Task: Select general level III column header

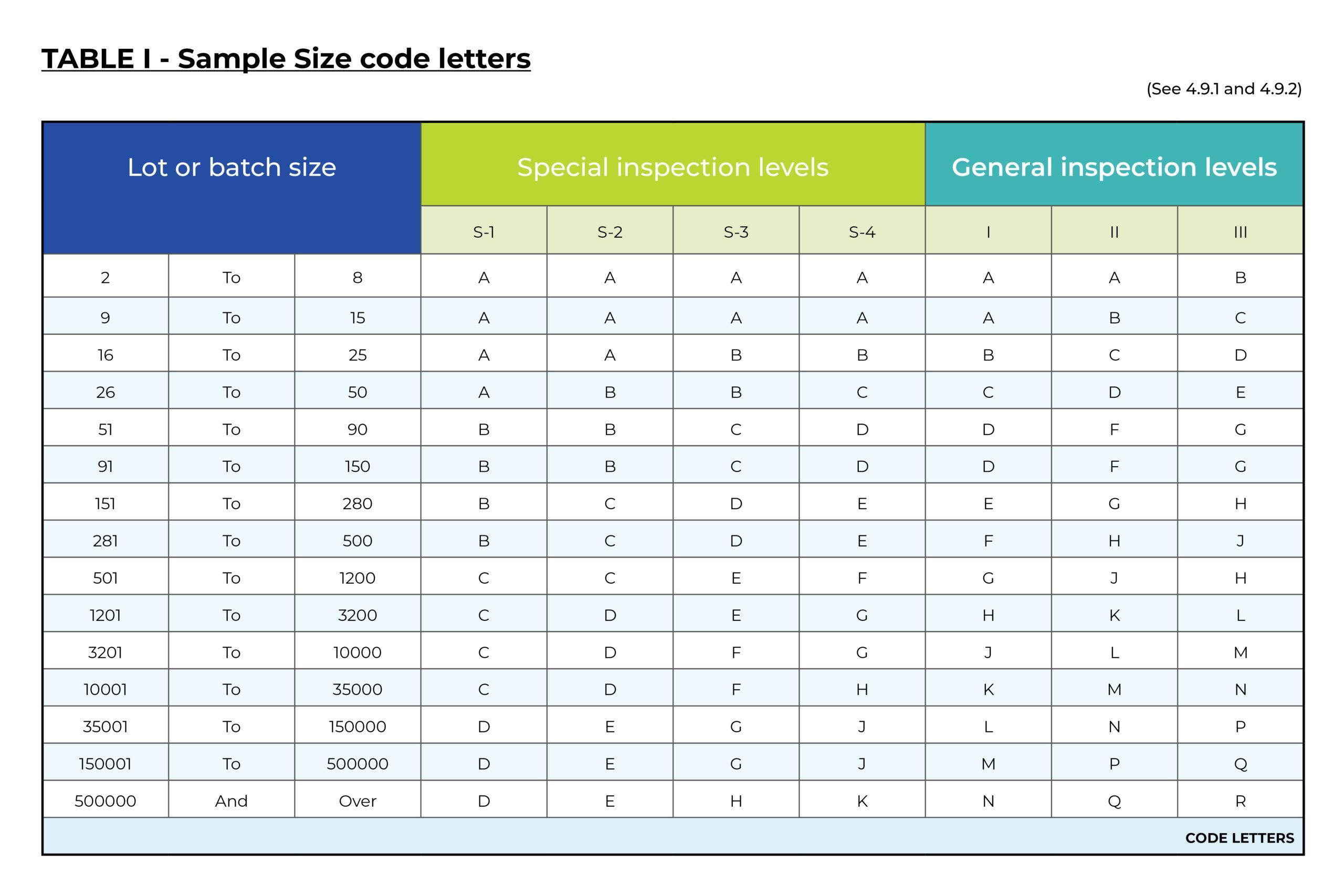Action: pos(1240,232)
